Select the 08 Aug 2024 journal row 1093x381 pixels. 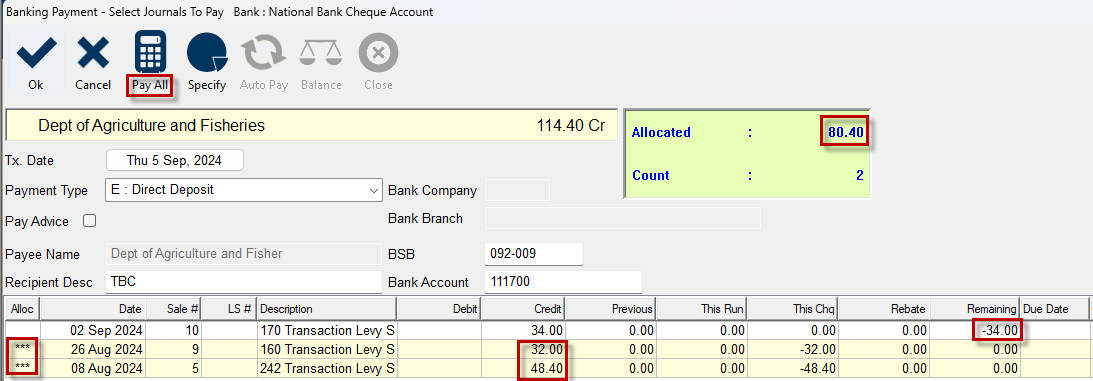point(546,368)
